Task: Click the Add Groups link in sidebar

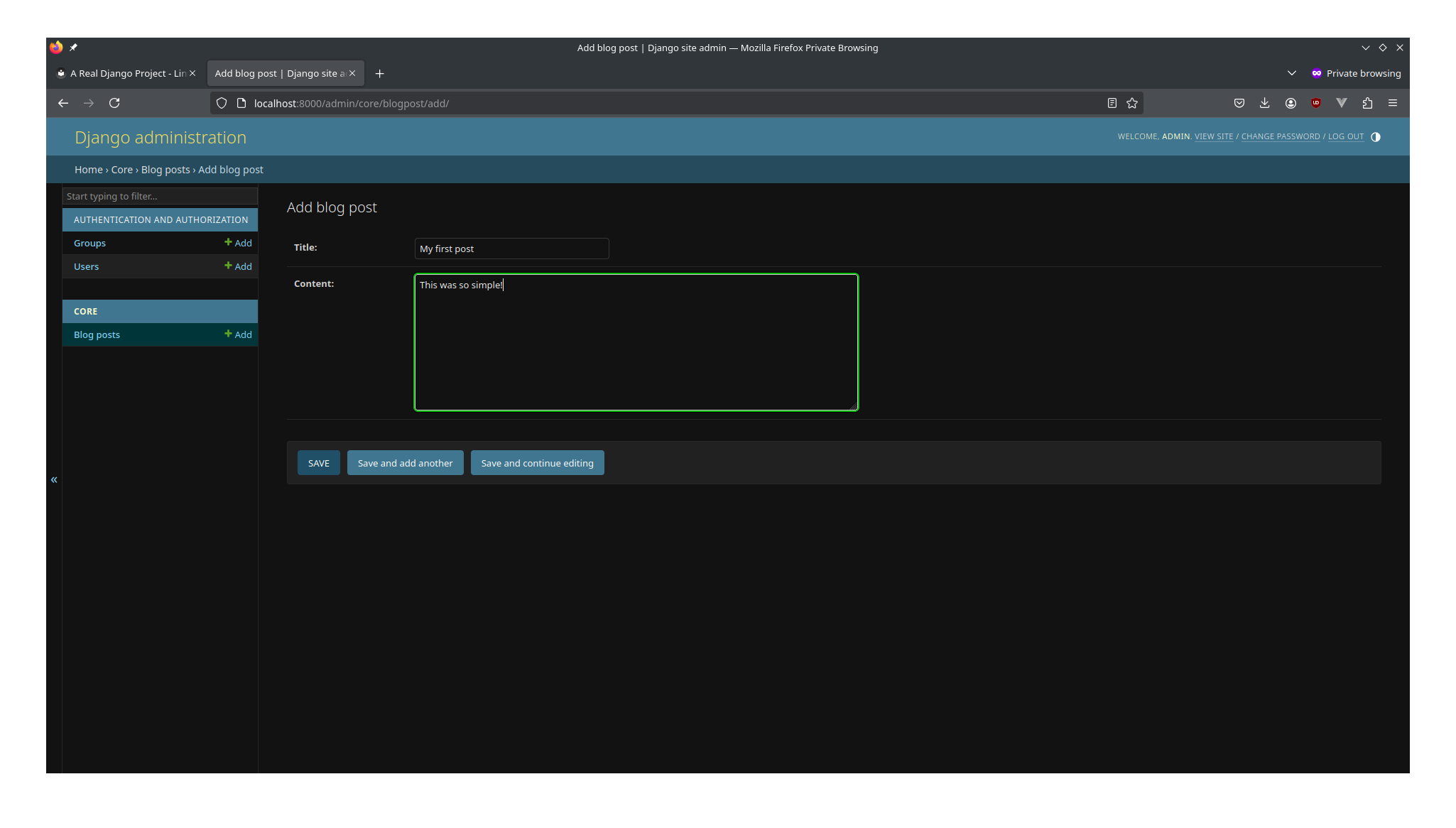Action: pos(239,243)
